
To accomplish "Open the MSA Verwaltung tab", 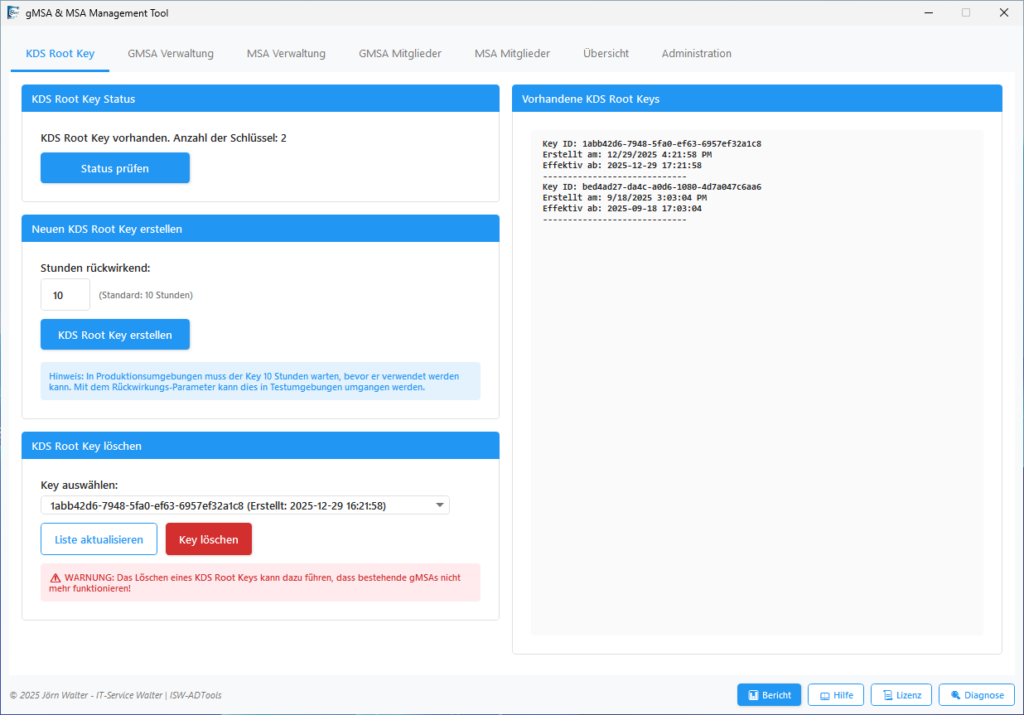I will tap(286, 54).
